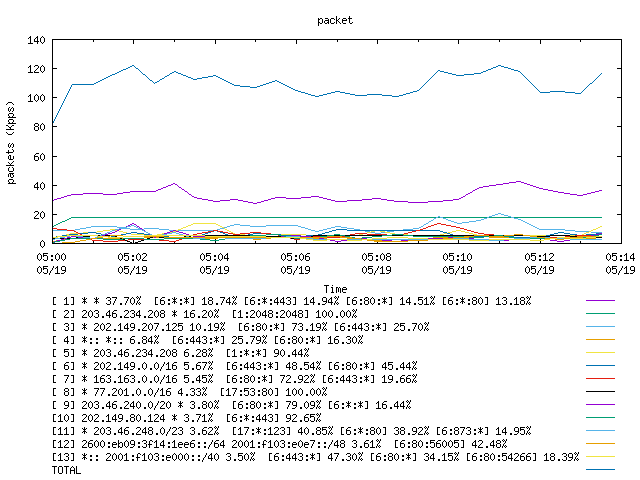Screen dimensions: 640x480
Task: Click "[6:80:*] 72.92%" in row 7
Action: pos(270,379)
